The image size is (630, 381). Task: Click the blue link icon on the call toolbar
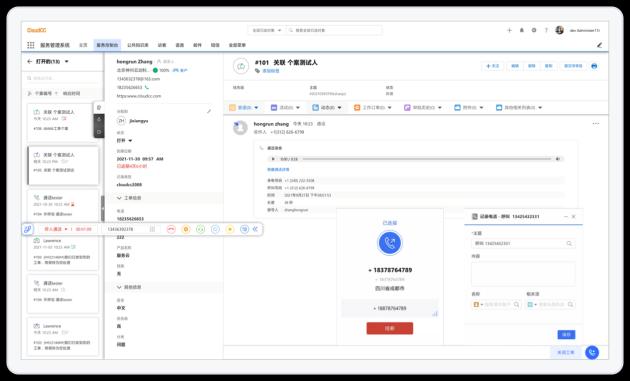click(x=27, y=229)
